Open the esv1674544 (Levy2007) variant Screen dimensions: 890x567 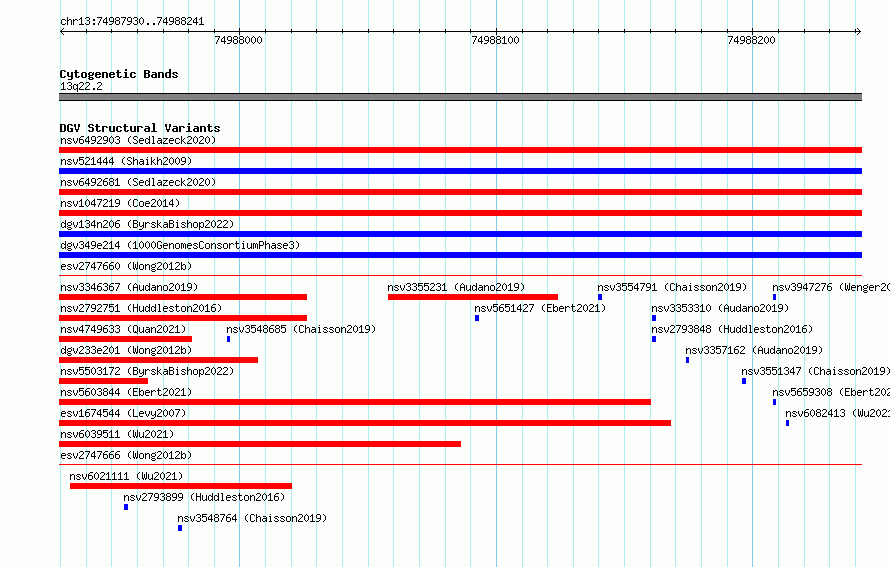pyautogui.click(x=123, y=413)
